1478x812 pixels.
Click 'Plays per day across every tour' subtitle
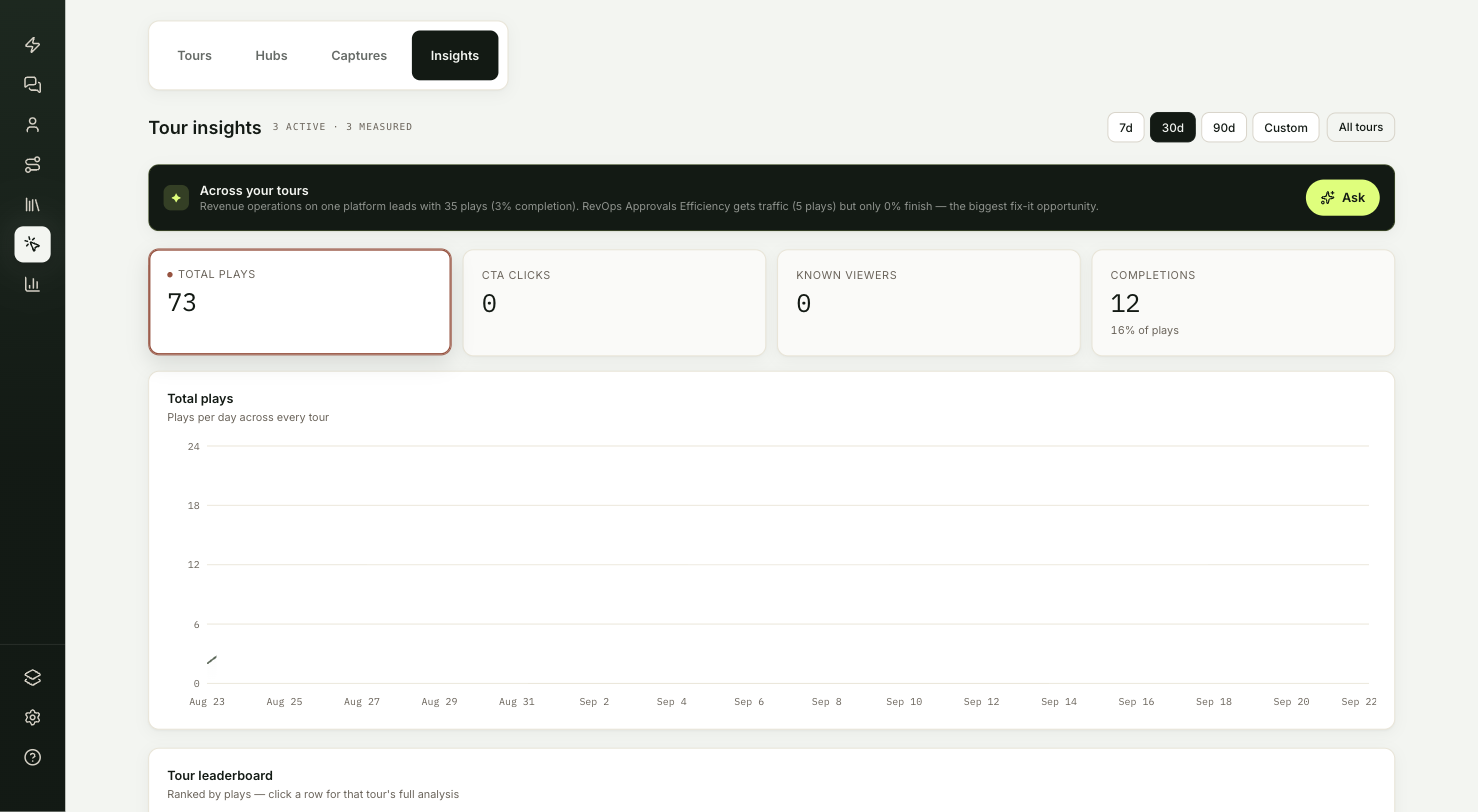coord(248,417)
